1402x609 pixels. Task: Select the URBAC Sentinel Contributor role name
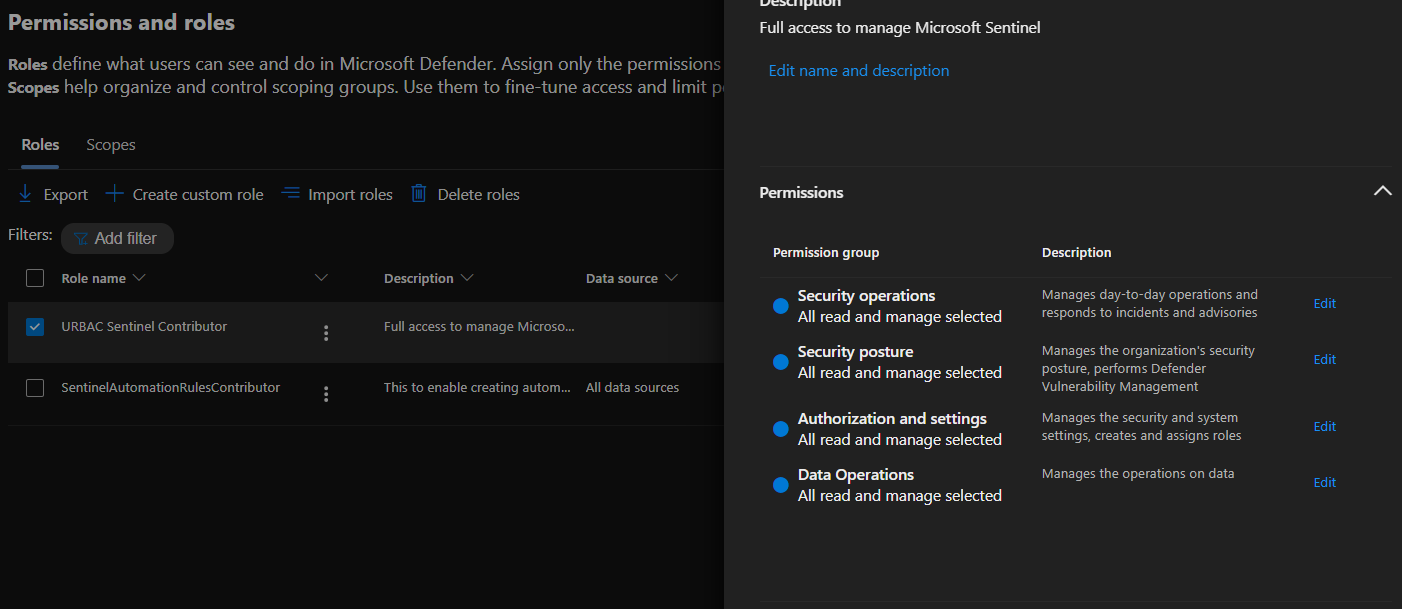click(x=144, y=326)
